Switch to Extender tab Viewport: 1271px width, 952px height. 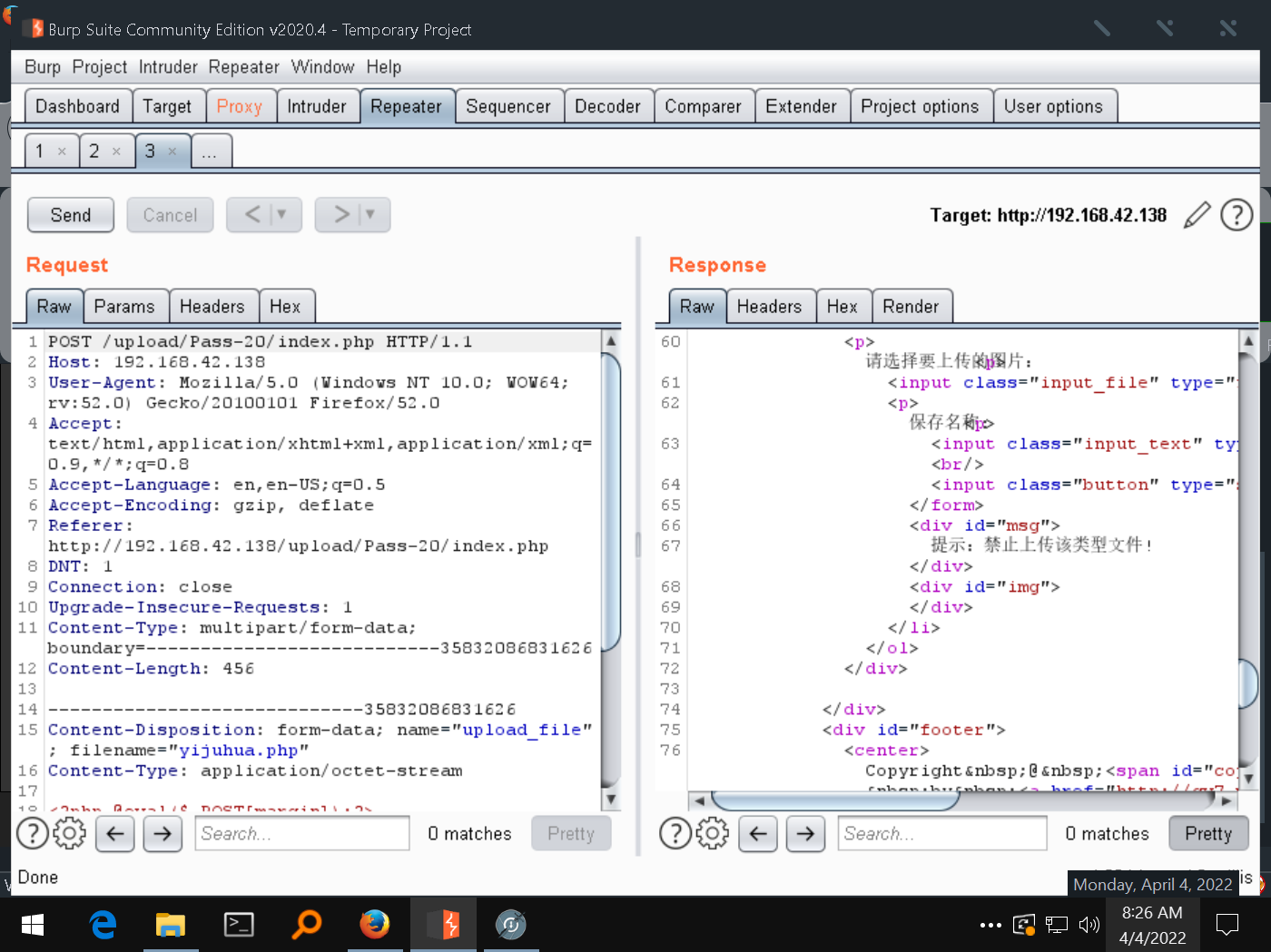802,106
